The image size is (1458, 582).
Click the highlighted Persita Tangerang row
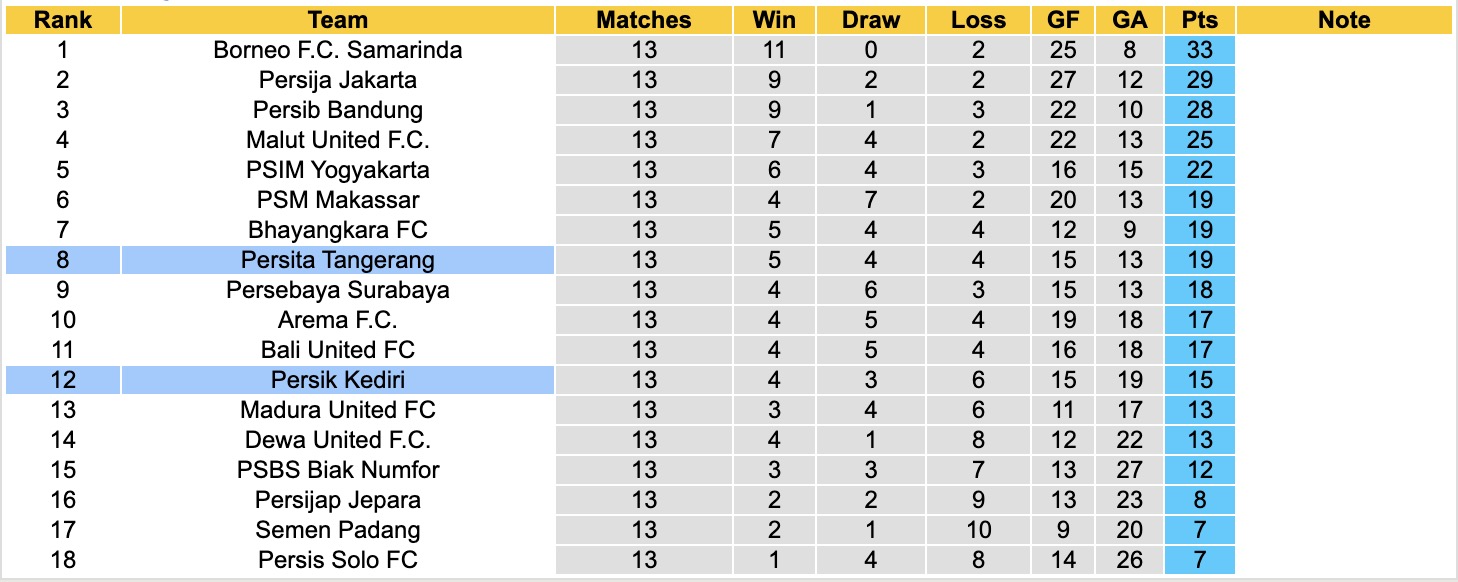338,260
